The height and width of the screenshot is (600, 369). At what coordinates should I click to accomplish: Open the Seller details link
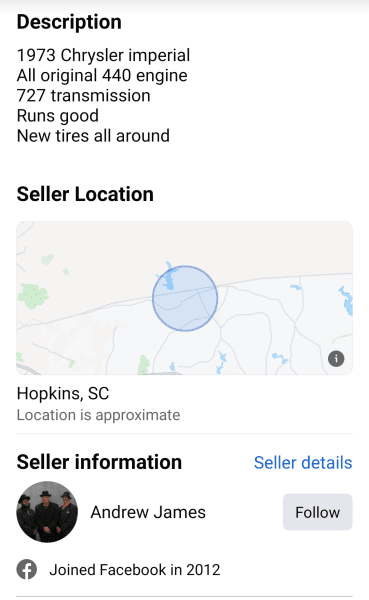(303, 463)
